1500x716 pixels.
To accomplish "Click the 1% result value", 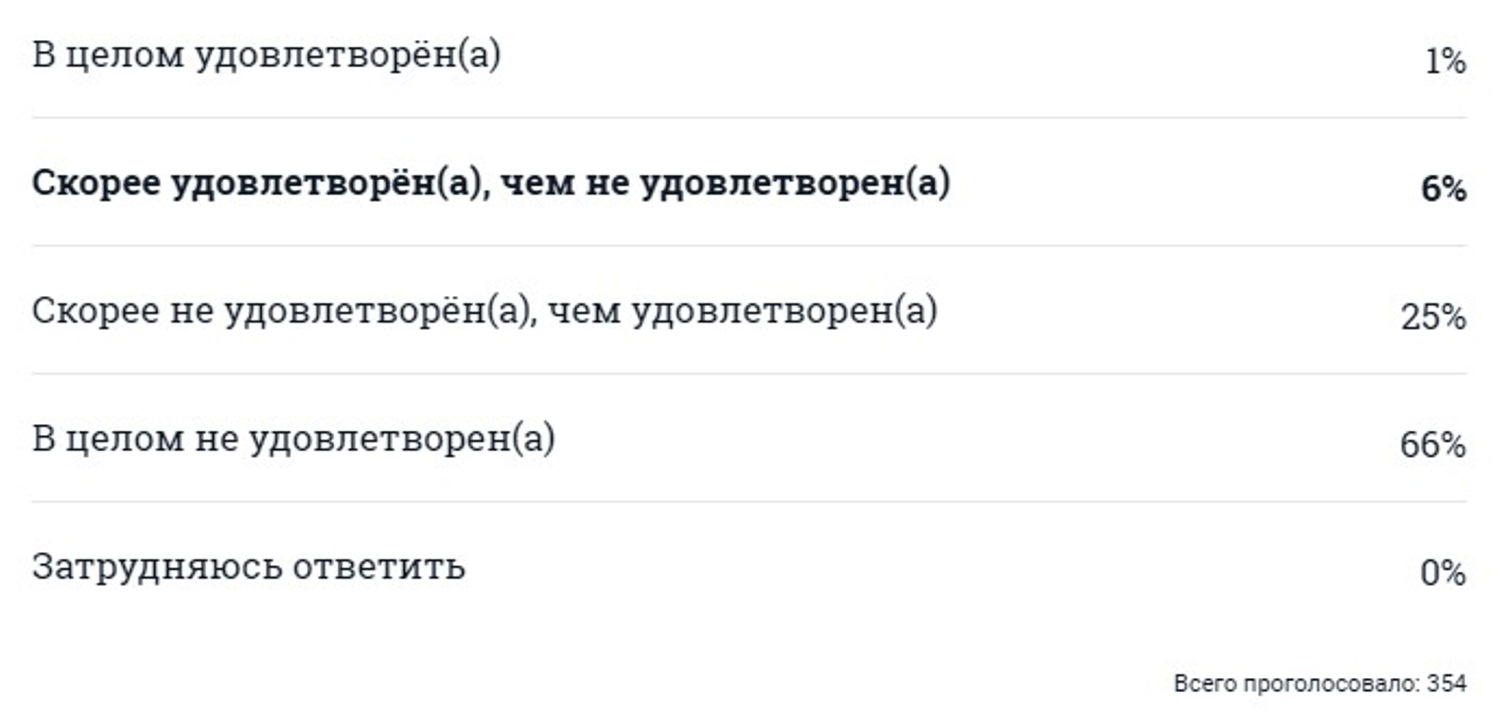I will pos(1445,62).
